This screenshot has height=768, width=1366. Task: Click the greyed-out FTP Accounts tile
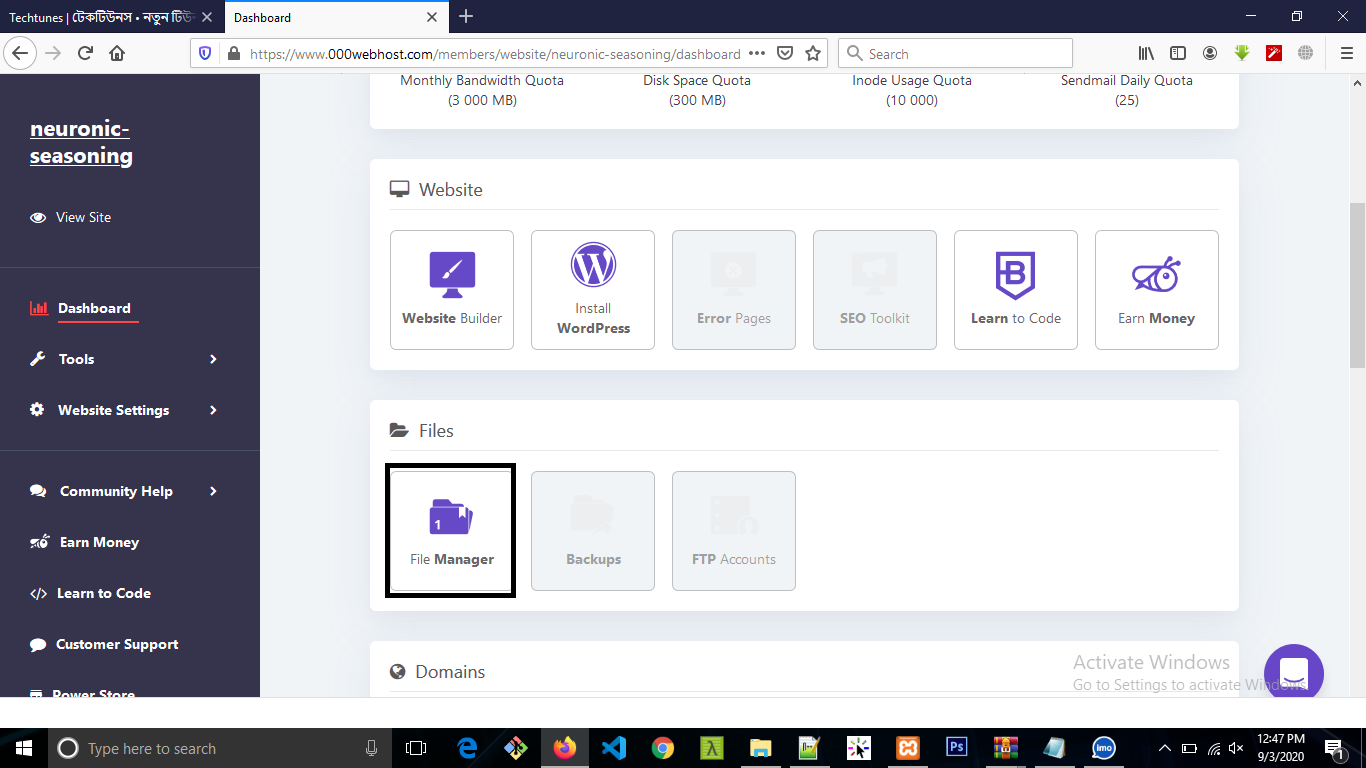pyautogui.click(x=734, y=531)
